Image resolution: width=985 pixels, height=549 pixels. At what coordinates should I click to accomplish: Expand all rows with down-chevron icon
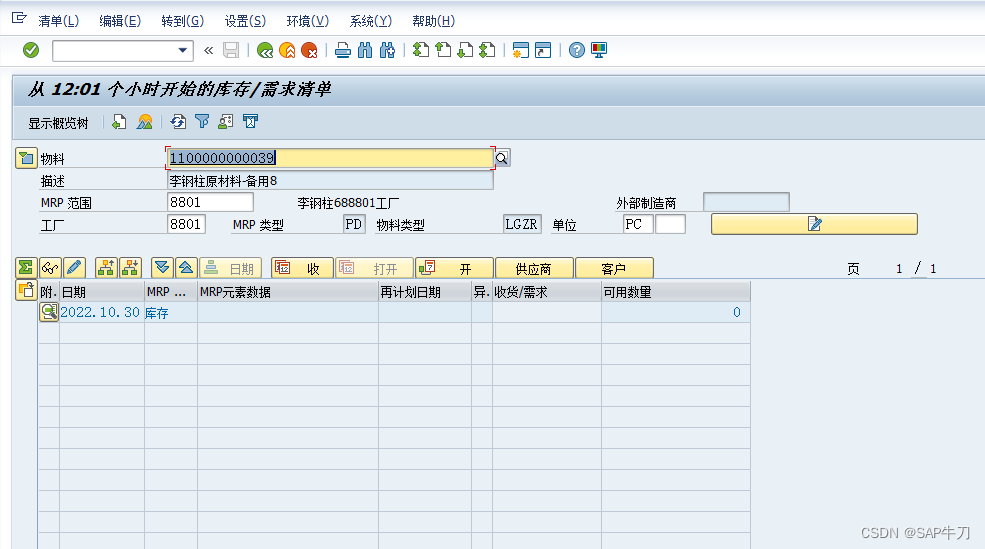[x=162, y=268]
